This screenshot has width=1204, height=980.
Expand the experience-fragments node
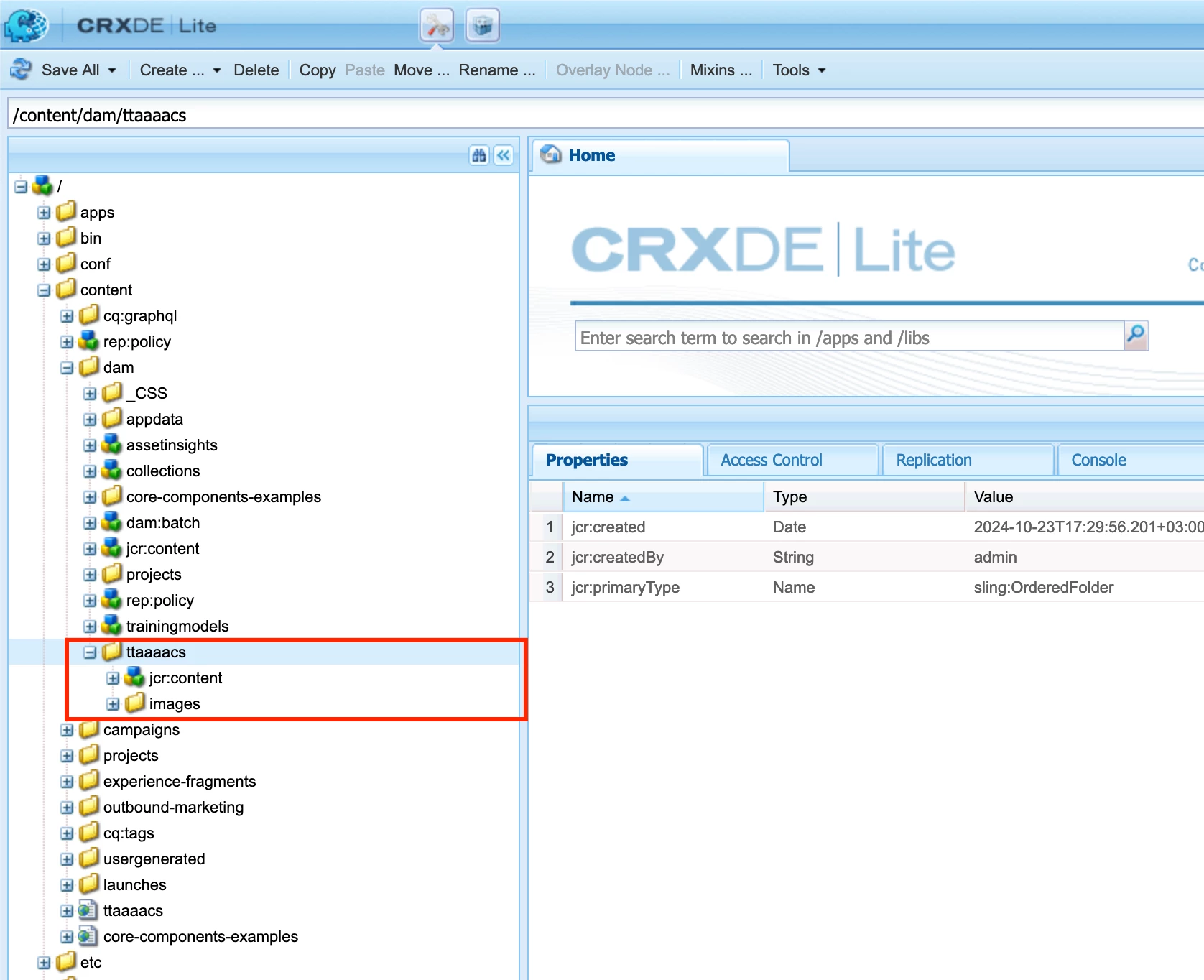[x=67, y=782]
